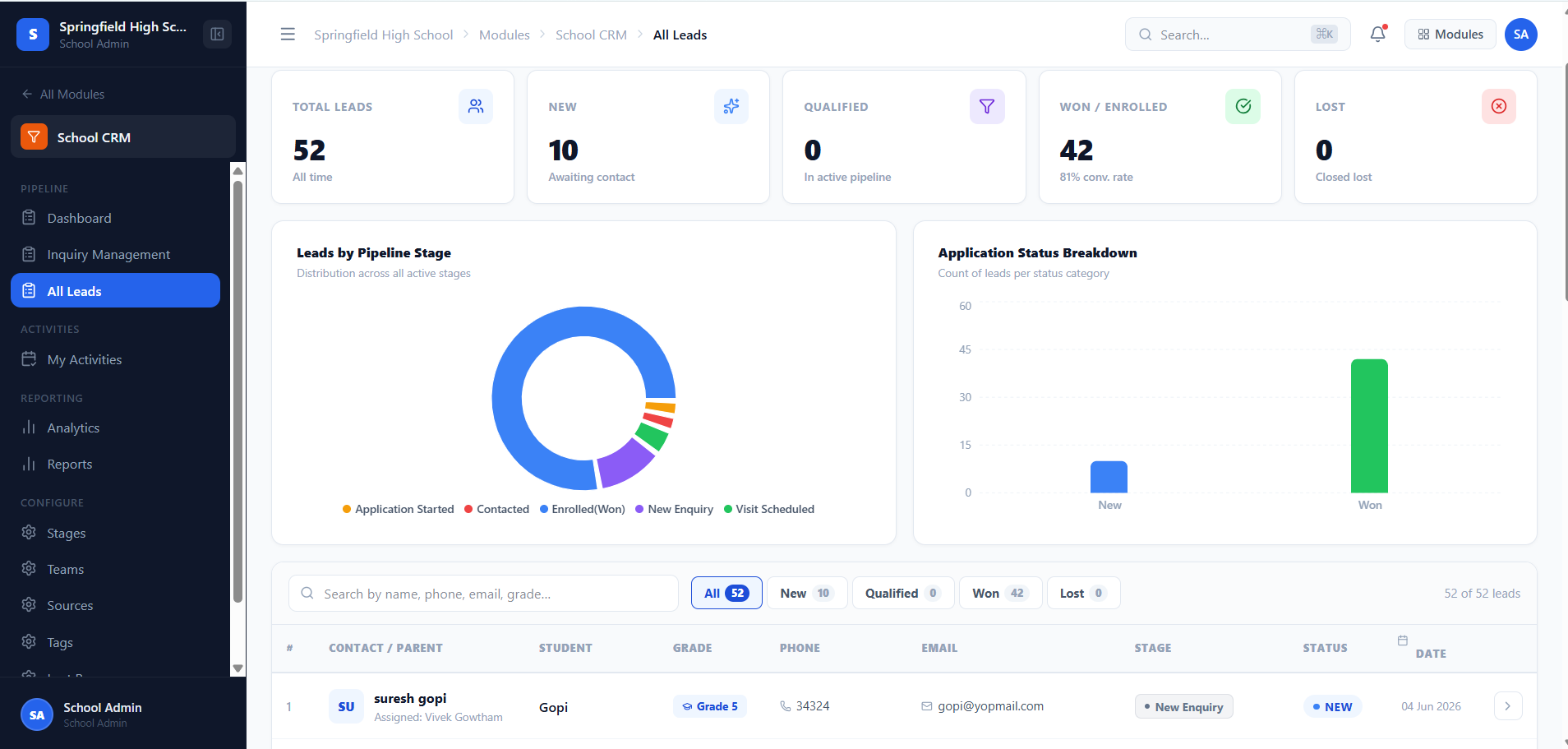Click Contacted legend red swatch

[468, 509]
